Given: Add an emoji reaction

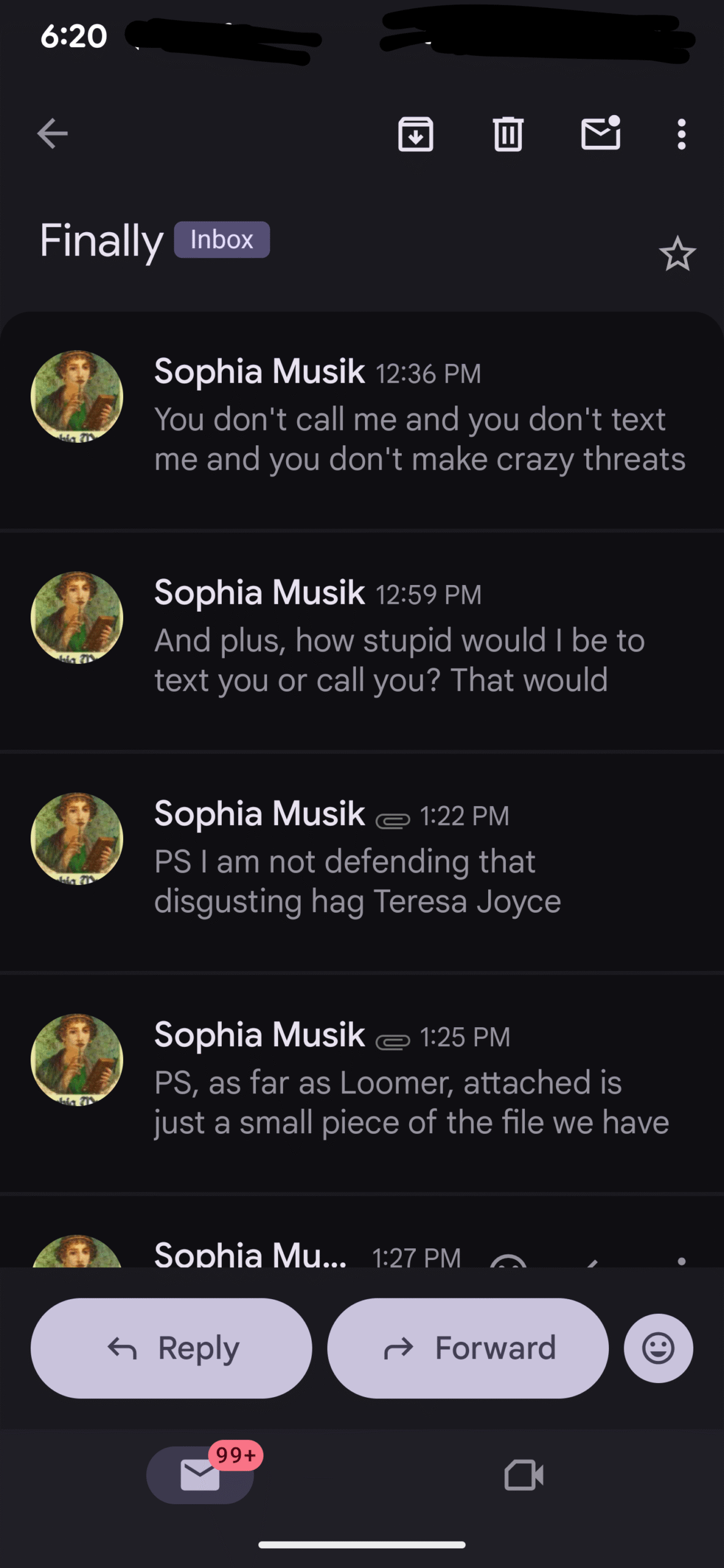Looking at the screenshot, I should [658, 1348].
